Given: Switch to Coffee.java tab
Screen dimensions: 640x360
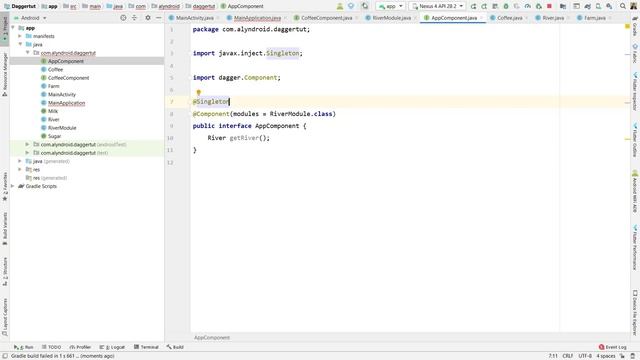Looking at the screenshot, I should coord(509,18).
